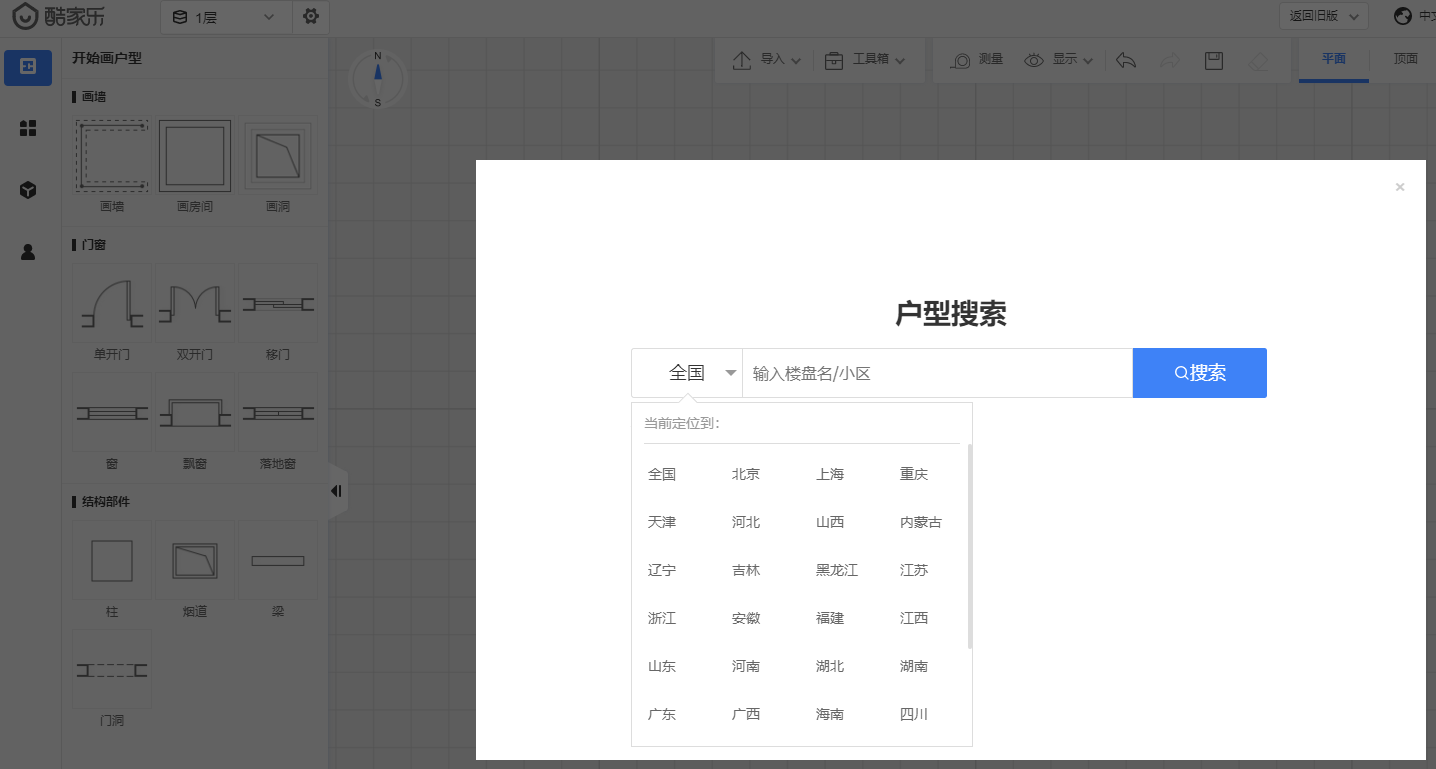Image resolution: width=1436 pixels, height=769 pixels.
Task: Choose 北京 from the region list
Action: (x=746, y=474)
